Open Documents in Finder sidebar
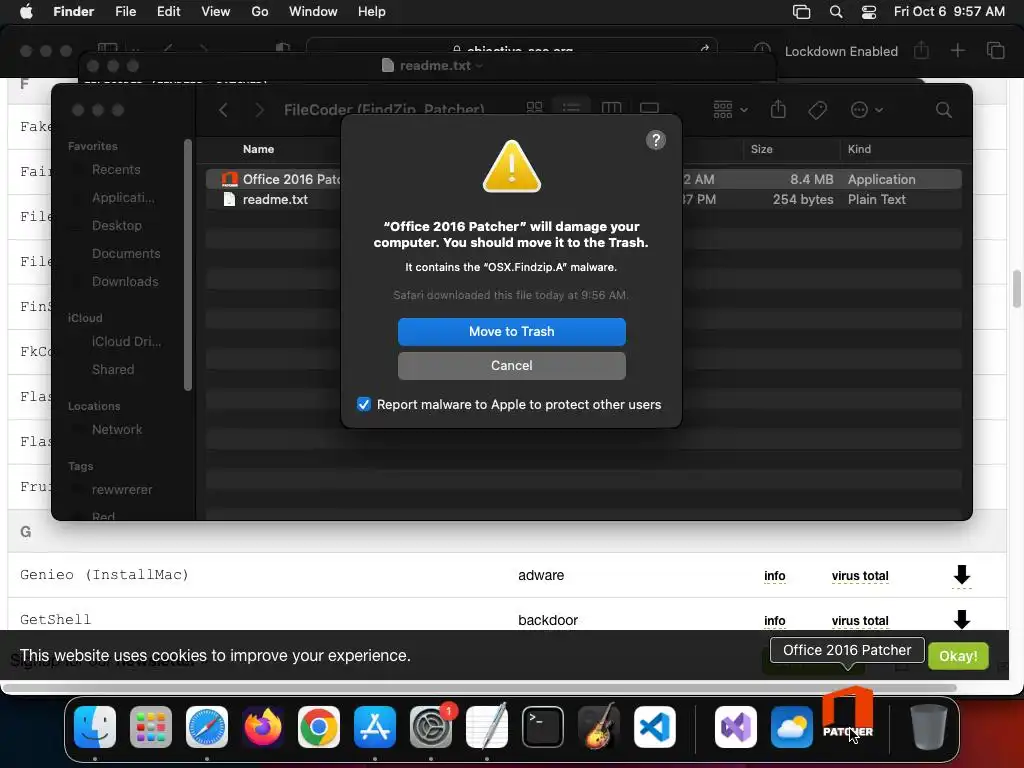This screenshot has height=768, width=1024. (125, 253)
